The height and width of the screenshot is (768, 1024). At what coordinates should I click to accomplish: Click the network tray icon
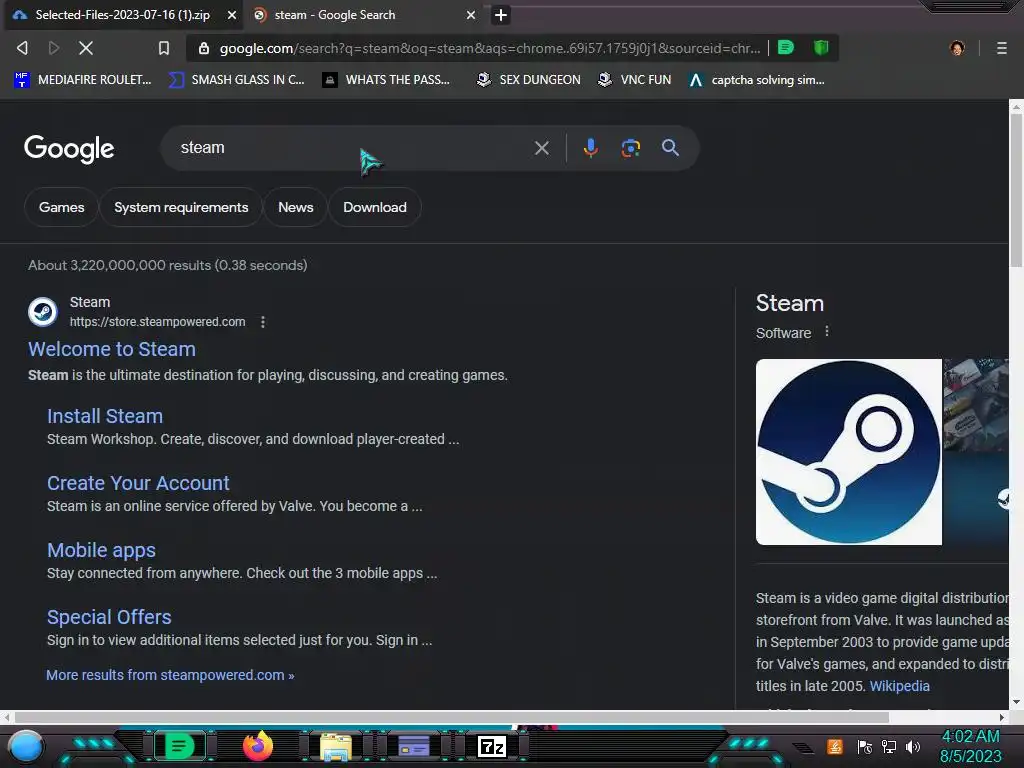[889, 746]
